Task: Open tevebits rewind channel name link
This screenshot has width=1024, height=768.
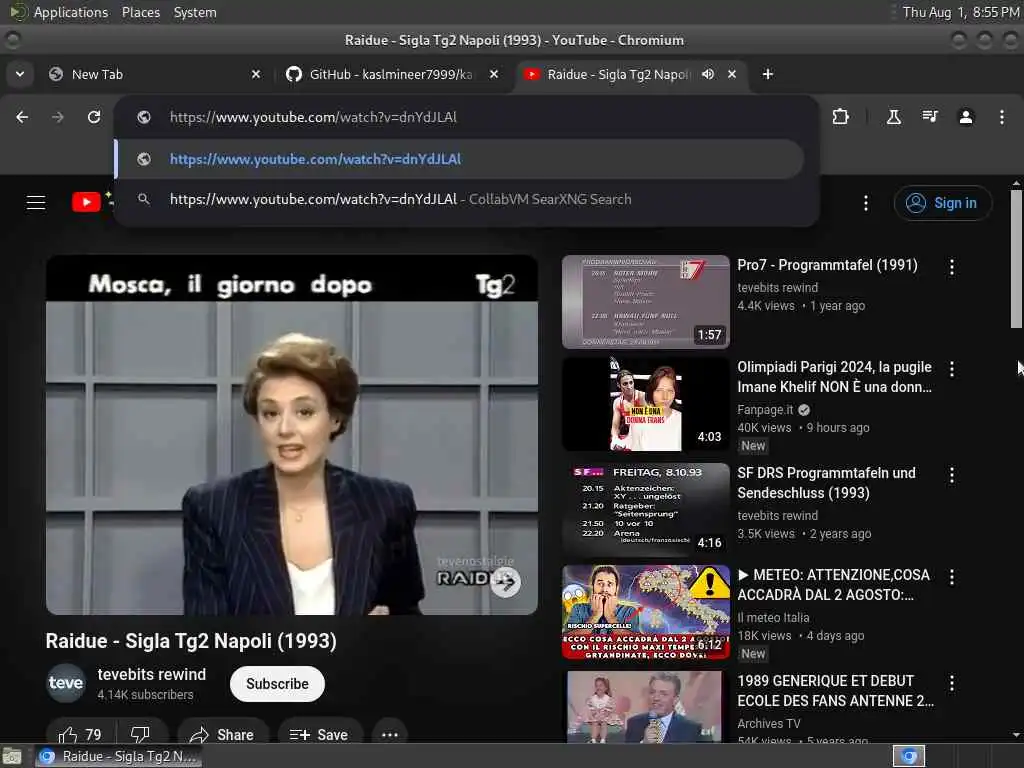Action: click(x=152, y=675)
